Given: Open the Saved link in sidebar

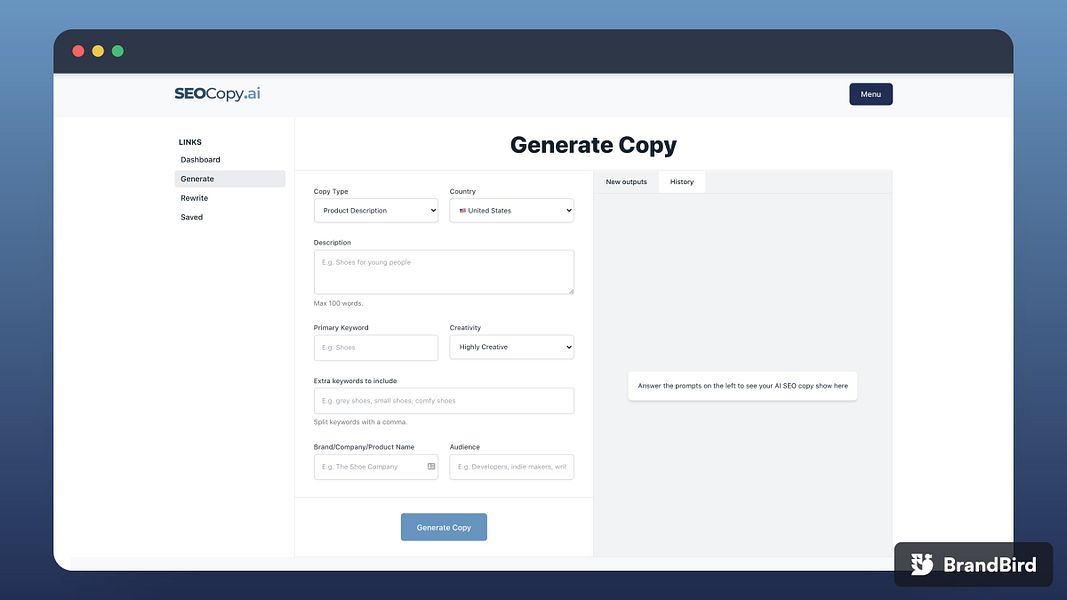Looking at the screenshot, I should (x=191, y=217).
